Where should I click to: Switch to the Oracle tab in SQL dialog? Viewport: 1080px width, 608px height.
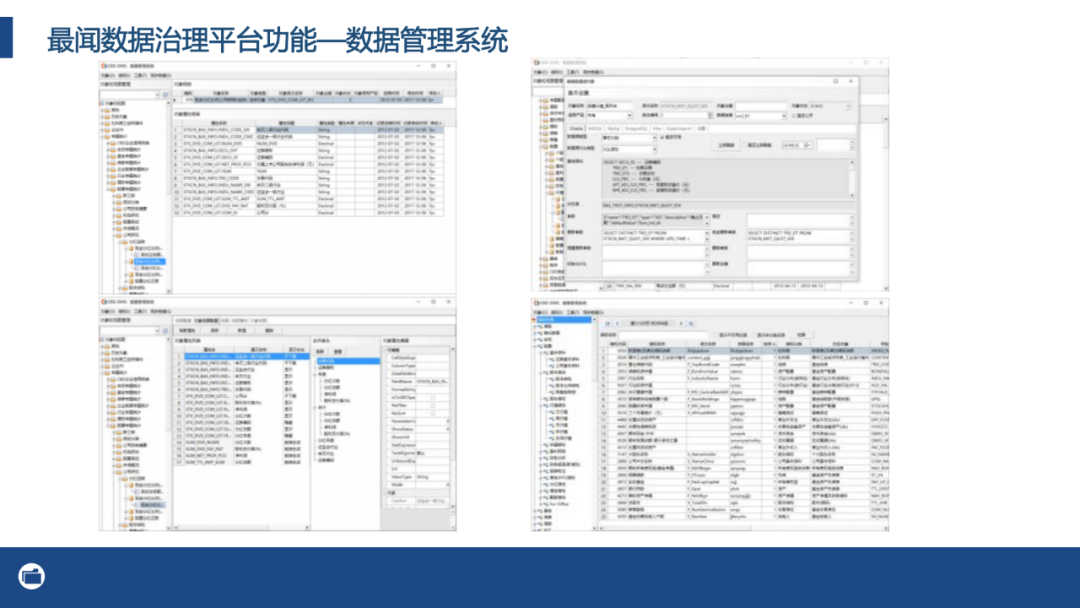point(577,129)
